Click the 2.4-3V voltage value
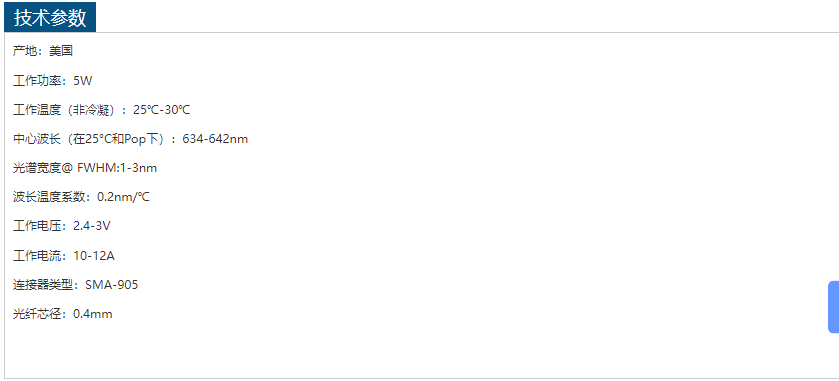The image size is (839, 381). pos(92,226)
